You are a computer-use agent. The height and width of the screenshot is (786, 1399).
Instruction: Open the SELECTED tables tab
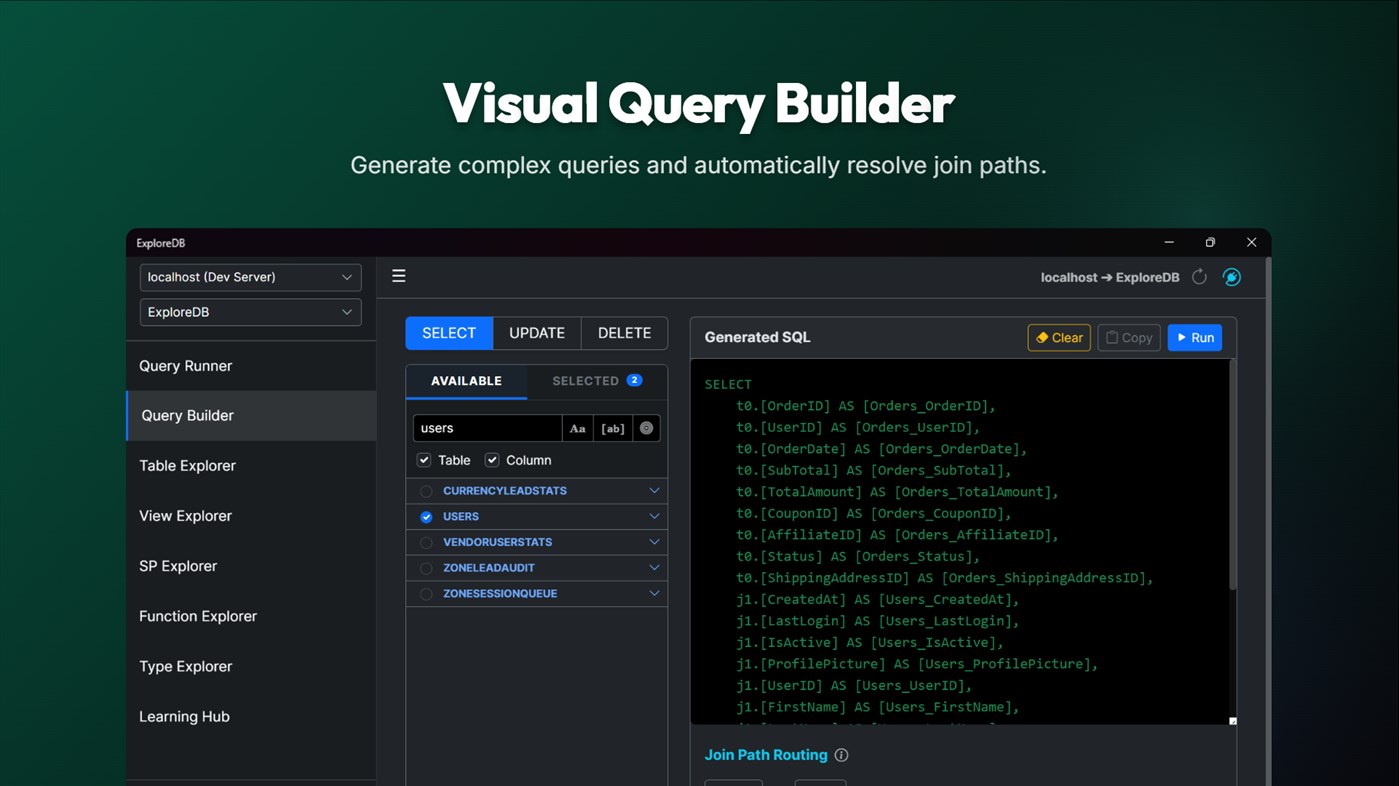click(597, 381)
